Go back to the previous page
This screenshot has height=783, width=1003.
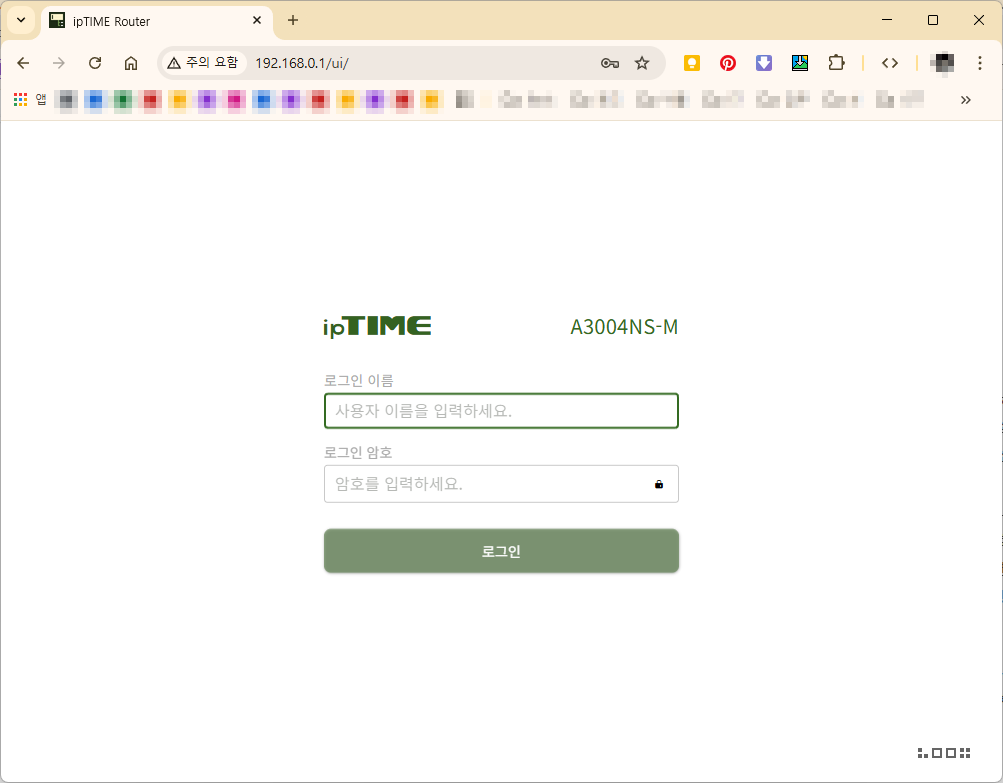(x=23, y=63)
